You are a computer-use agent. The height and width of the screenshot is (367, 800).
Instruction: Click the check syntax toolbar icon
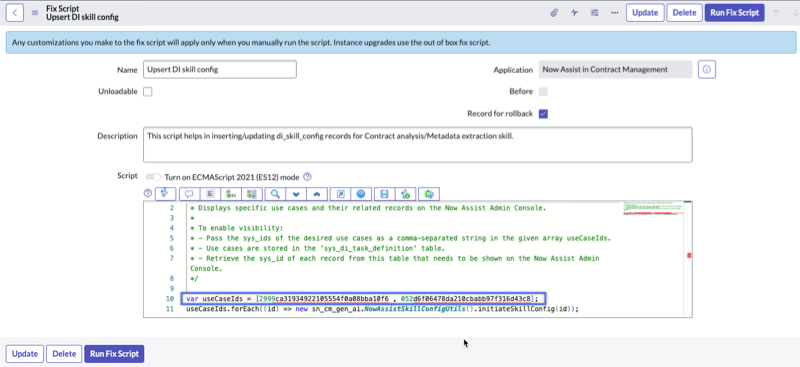(x=406, y=193)
